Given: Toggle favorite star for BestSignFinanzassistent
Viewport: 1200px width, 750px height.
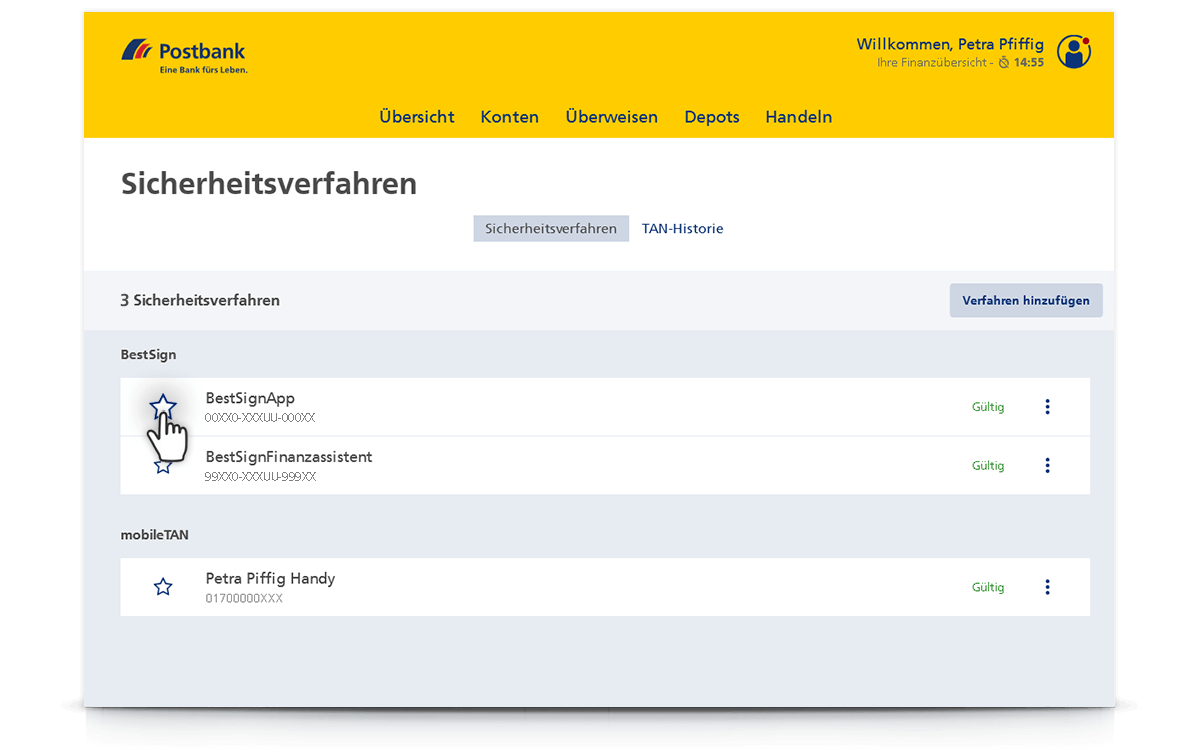Looking at the screenshot, I should pyautogui.click(x=163, y=465).
